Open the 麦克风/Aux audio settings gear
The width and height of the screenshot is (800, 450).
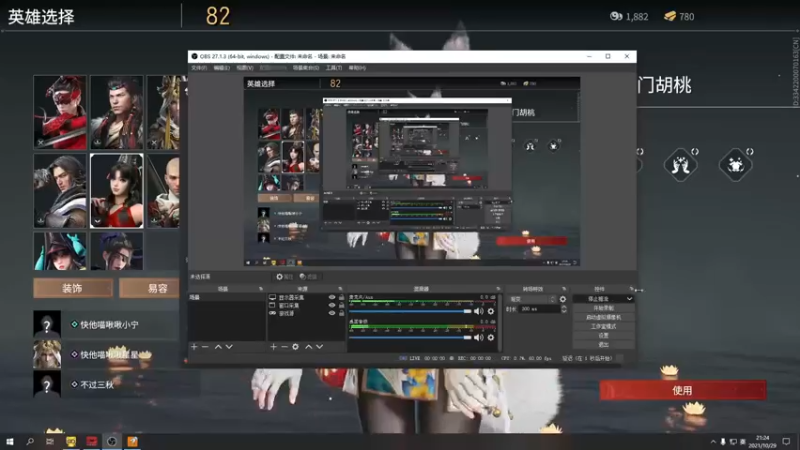[x=491, y=311]
